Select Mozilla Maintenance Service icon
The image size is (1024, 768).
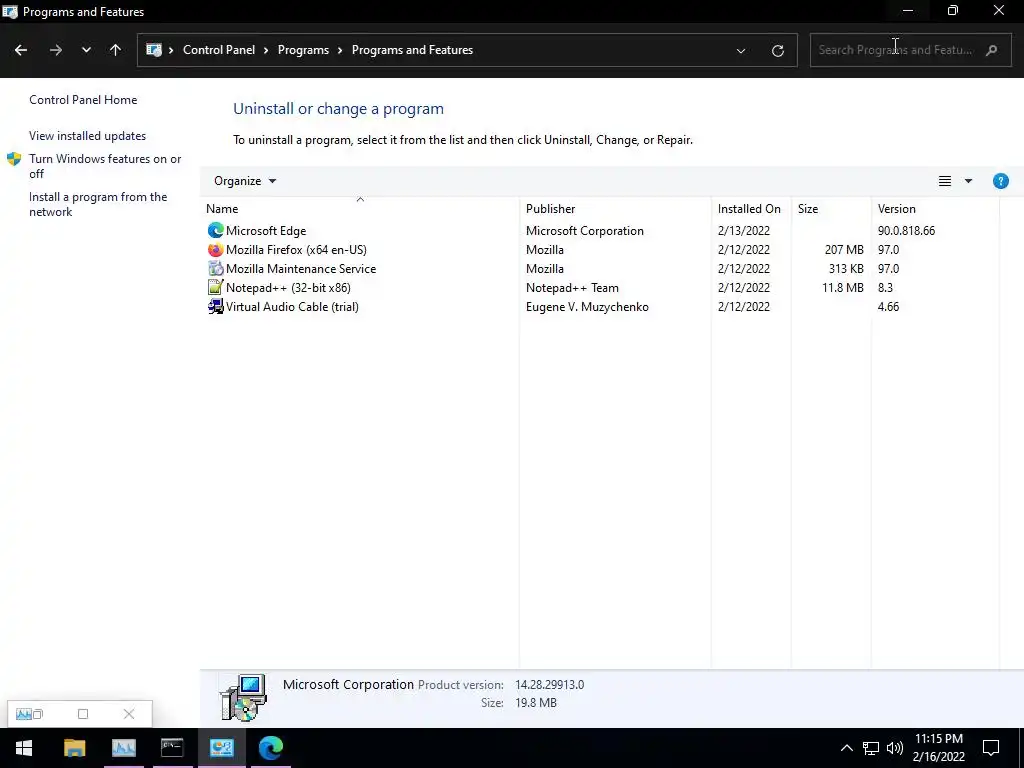coord(215,268)
